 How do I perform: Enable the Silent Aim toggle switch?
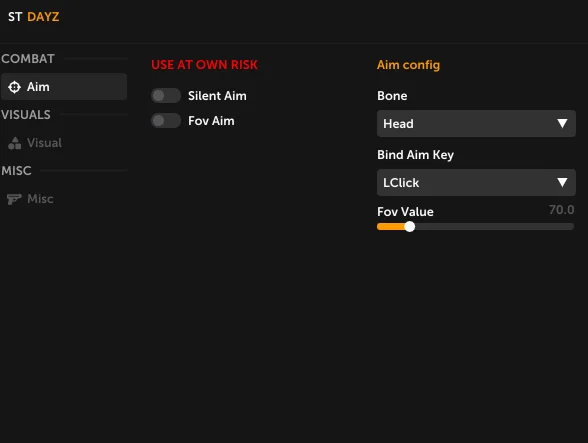[166, 96]
